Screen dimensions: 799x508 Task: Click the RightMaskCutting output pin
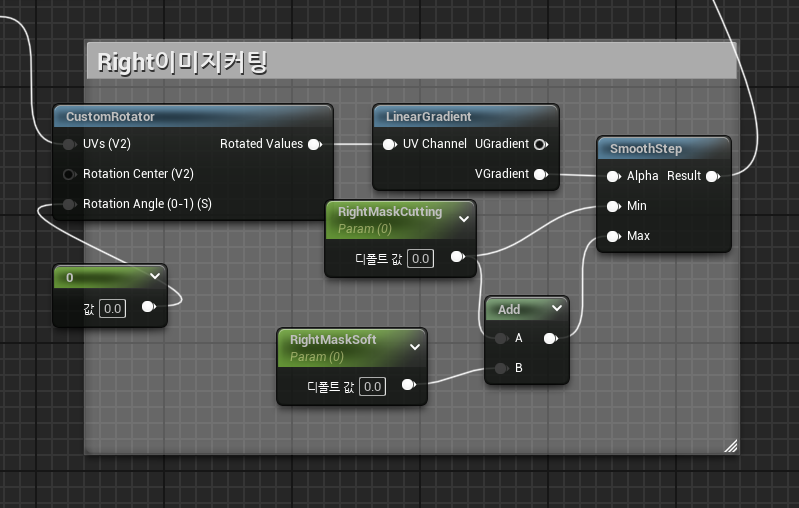[458, 256]
